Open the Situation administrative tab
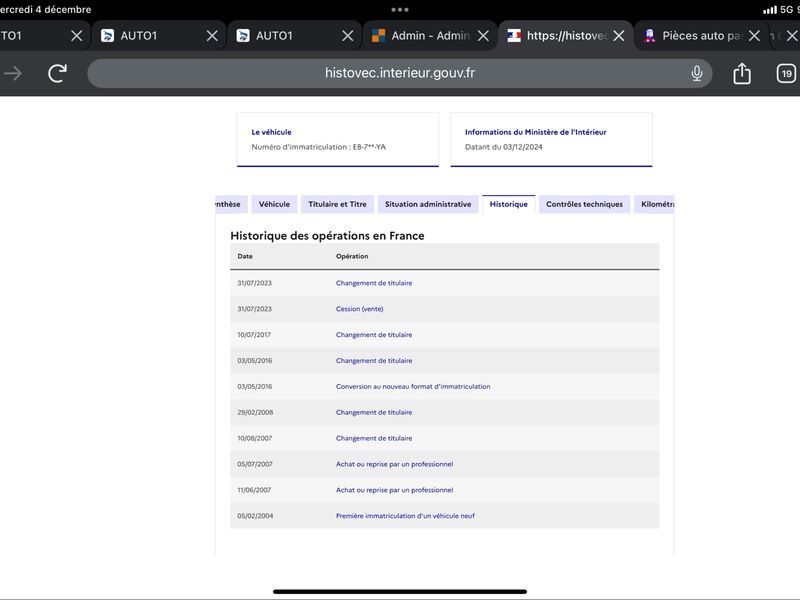The image size is (800, 600). pyautogui.click(x=428, y=204)
